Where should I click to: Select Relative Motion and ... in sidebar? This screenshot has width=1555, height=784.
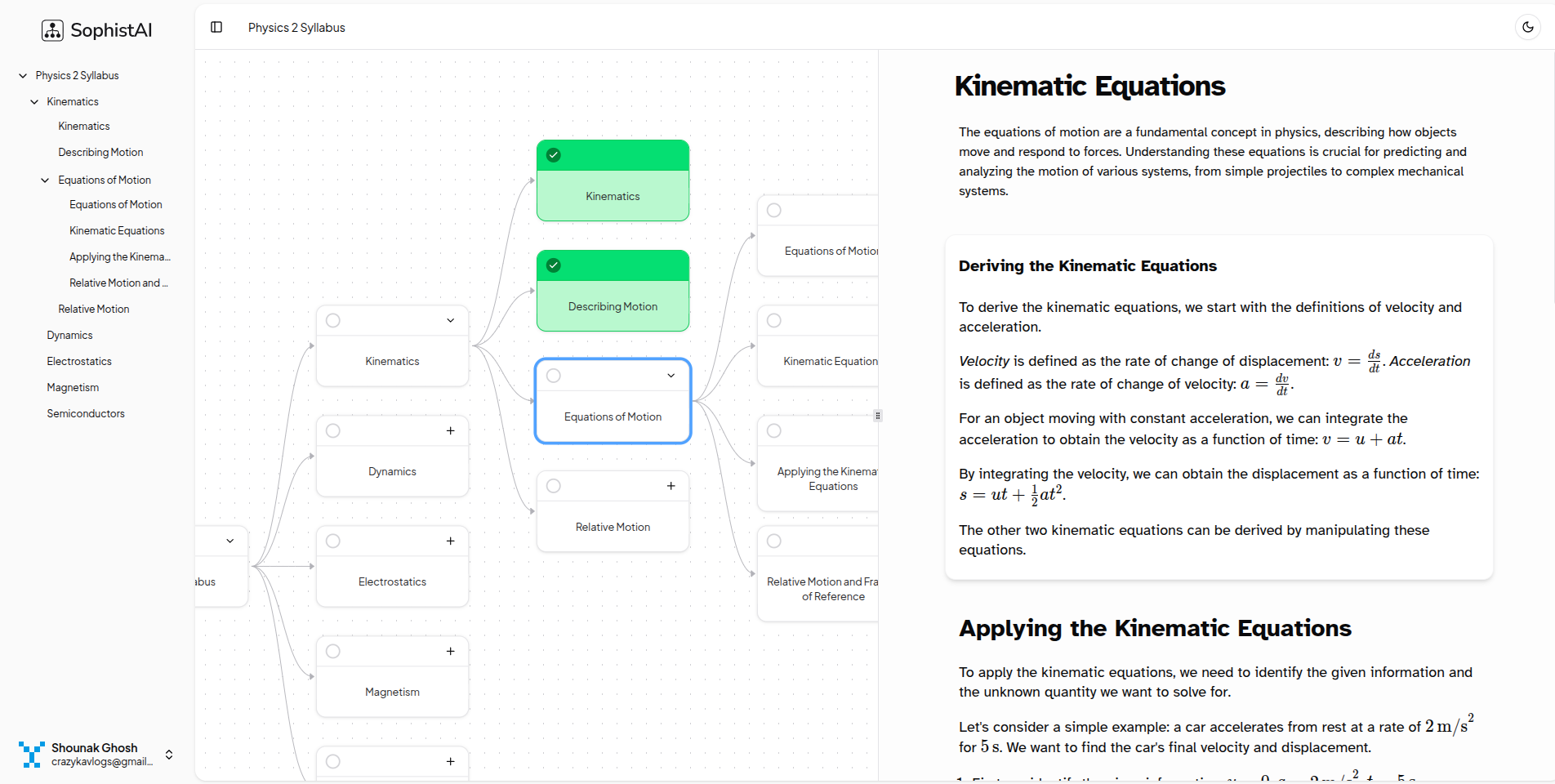tap(118, 283)
